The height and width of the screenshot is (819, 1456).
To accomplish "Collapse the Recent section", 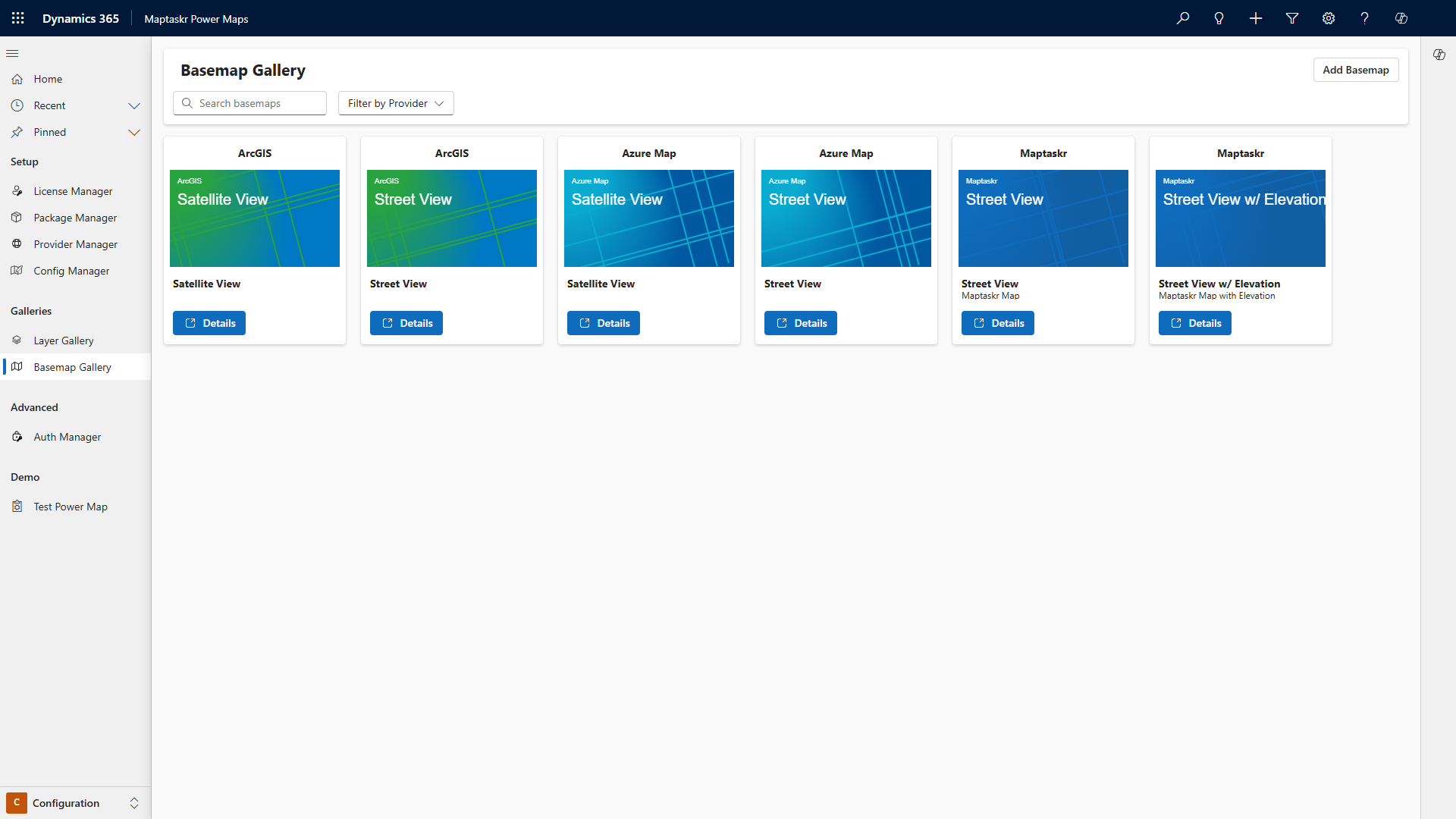I will pos(134,105).
